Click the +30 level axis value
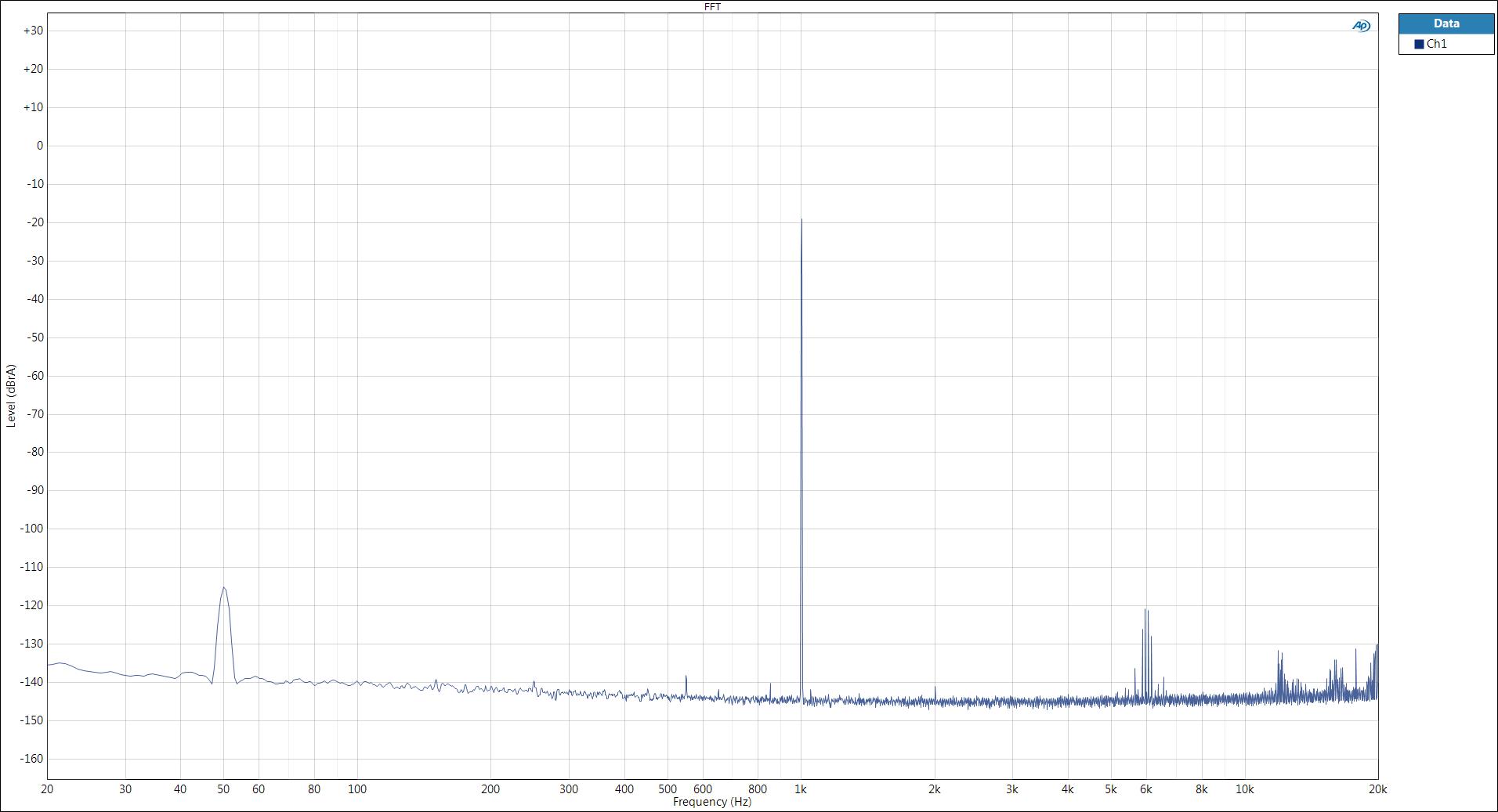Screen dimensions: 1498x812 (33, 31)
